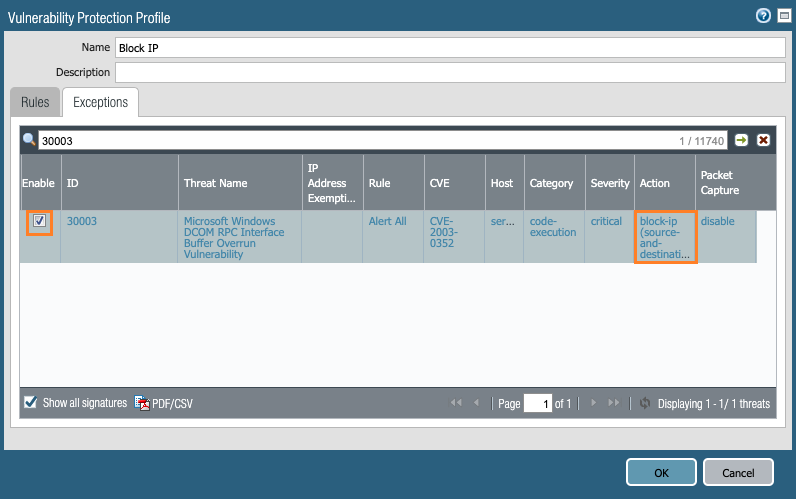
Task: Click the page number input field
Action: (538, 404)
